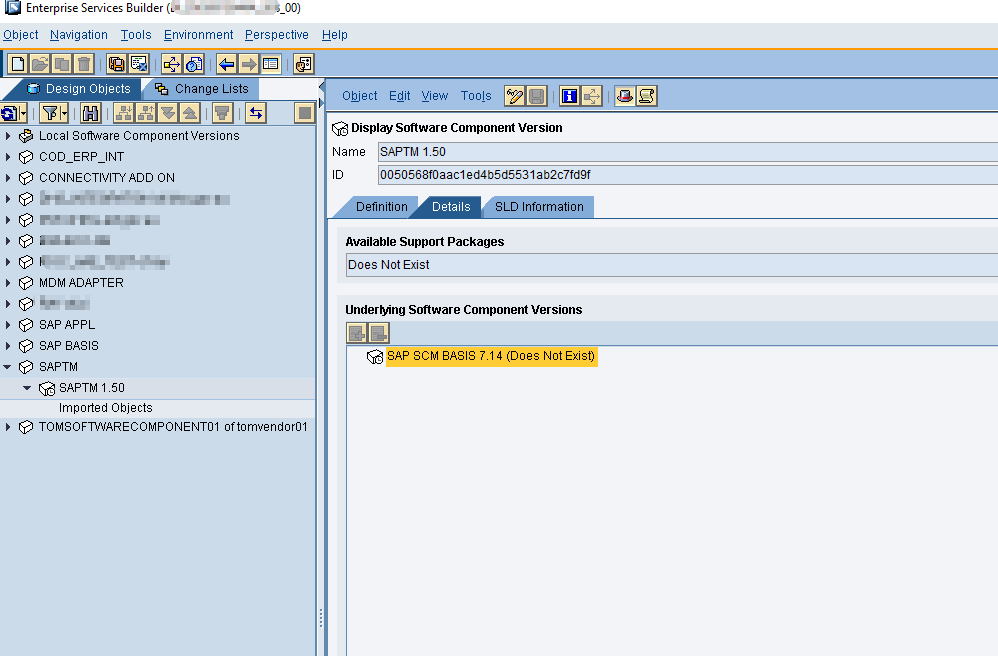The width and height of the screenshot is (998, 656).
Task: Expand the MDM ADAPTER node
Action: [x=8, y=283]
